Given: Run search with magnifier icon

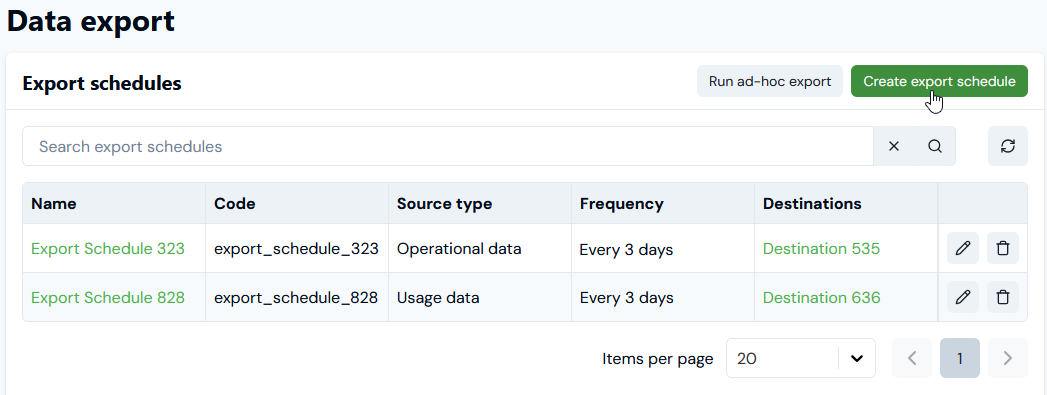Looking at the screenshot, I should (x=935, y=146).
